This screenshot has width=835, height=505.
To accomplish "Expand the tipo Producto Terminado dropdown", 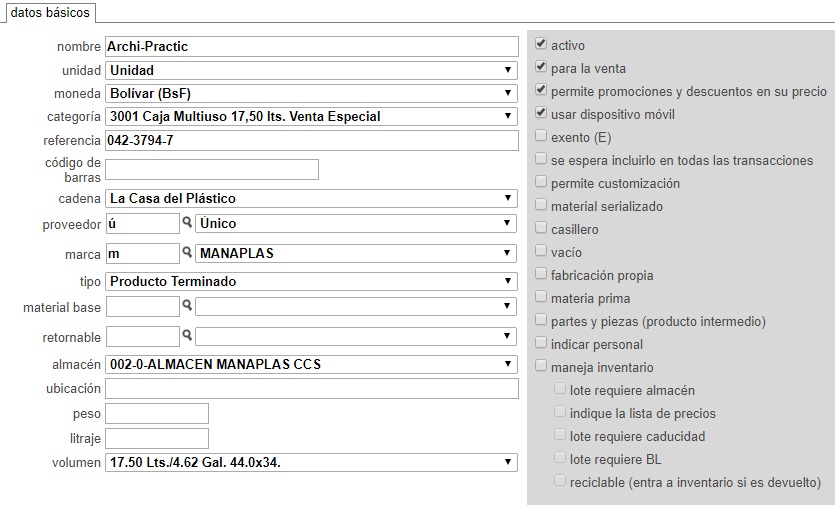I will 312,281.
